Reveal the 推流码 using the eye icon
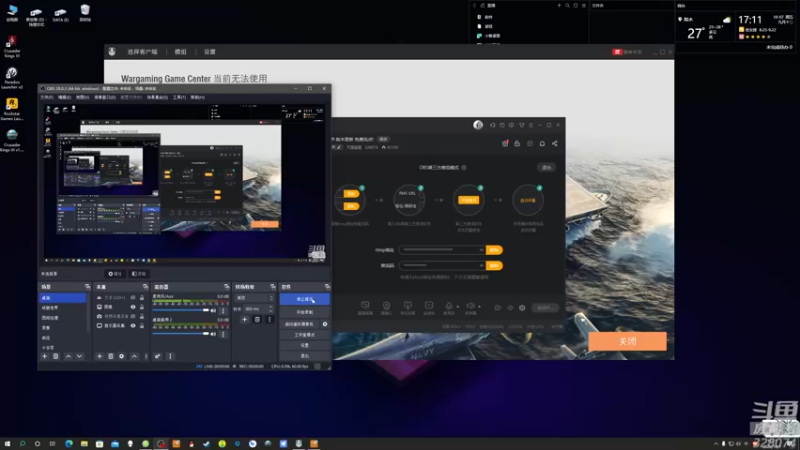The height and width of the screenshot is (450, 800). [481, 265]
